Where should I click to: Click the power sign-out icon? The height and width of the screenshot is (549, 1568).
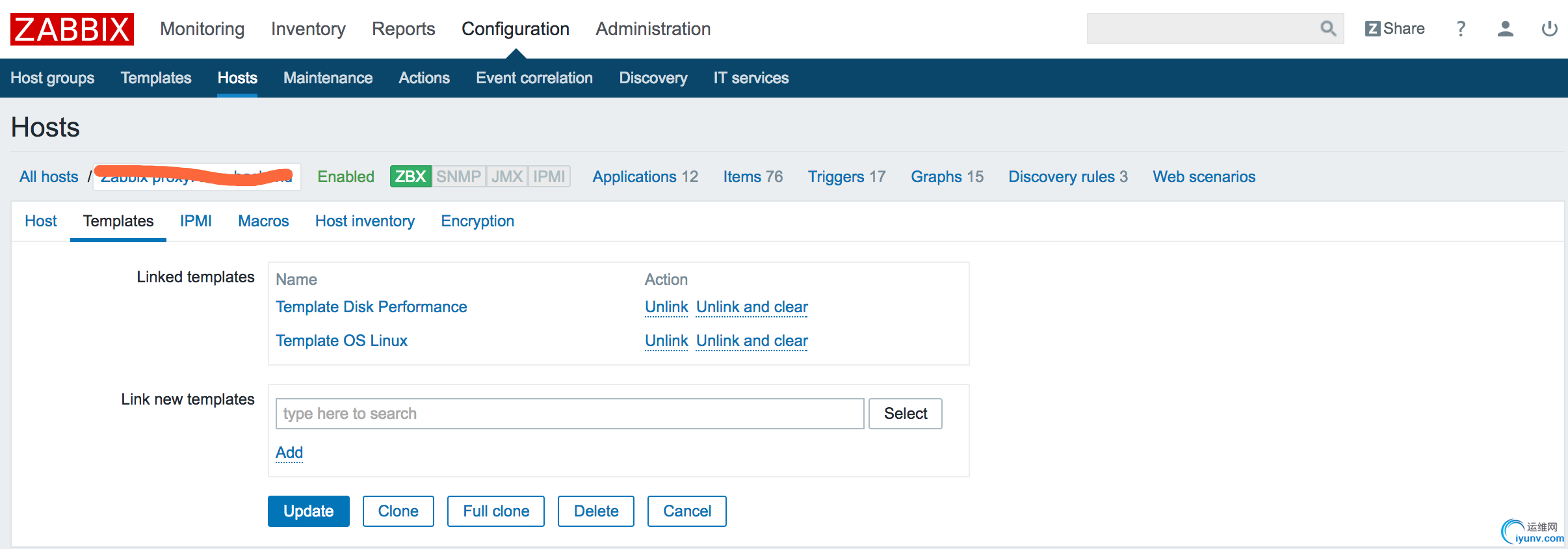(1549, 29)
